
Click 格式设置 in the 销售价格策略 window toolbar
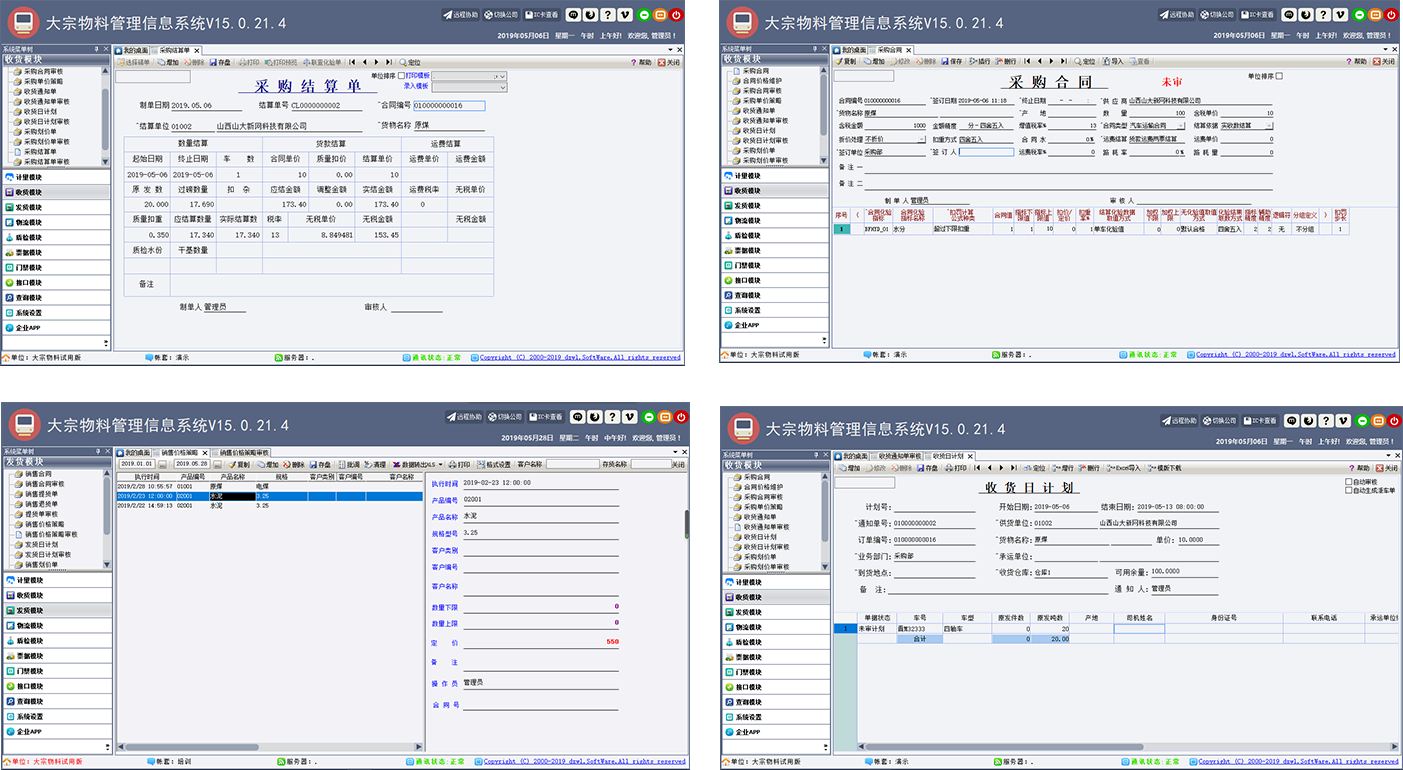(494, 464)
